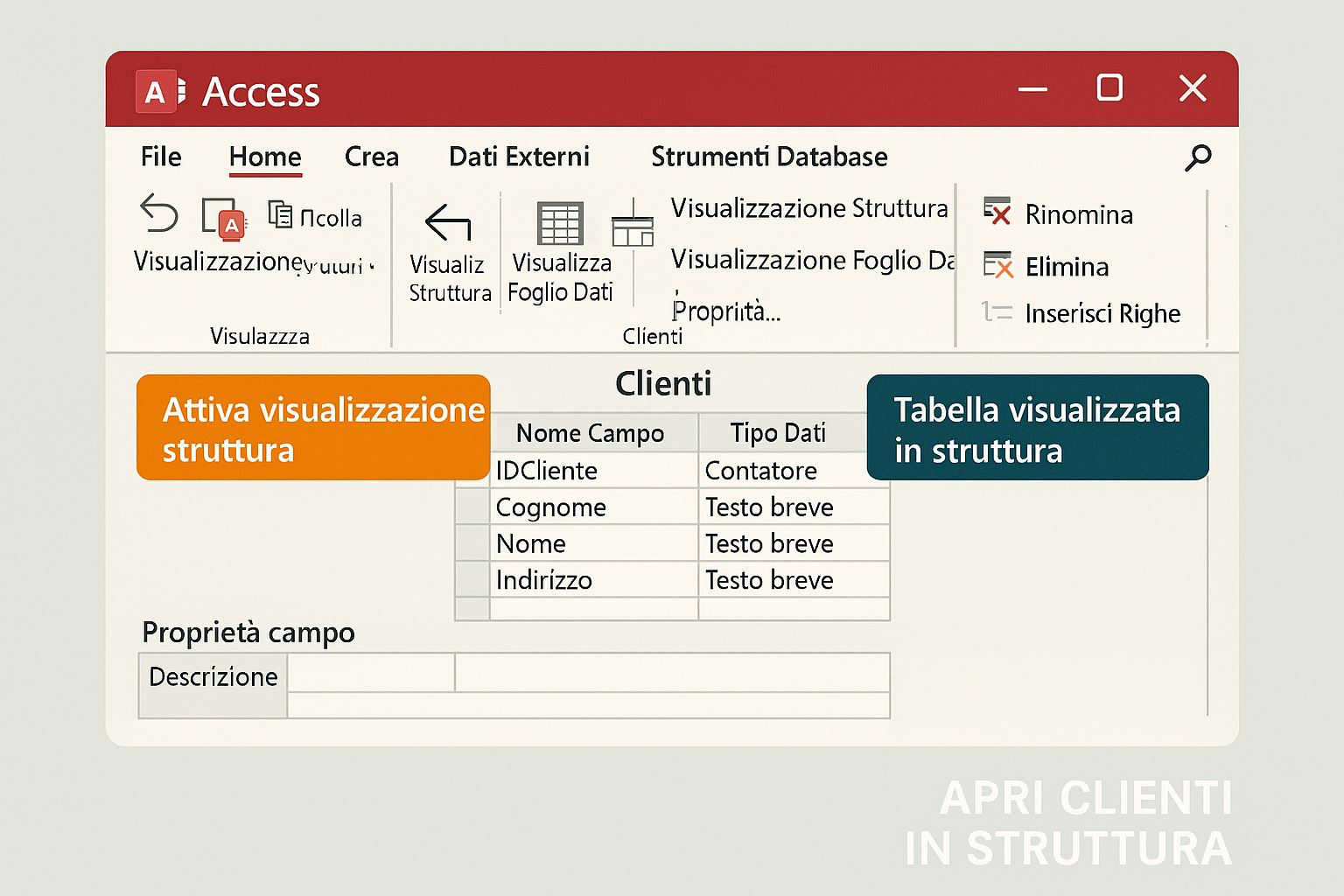
Task: Select the Strumenti Database tab
Action: (x=769, y=157)
